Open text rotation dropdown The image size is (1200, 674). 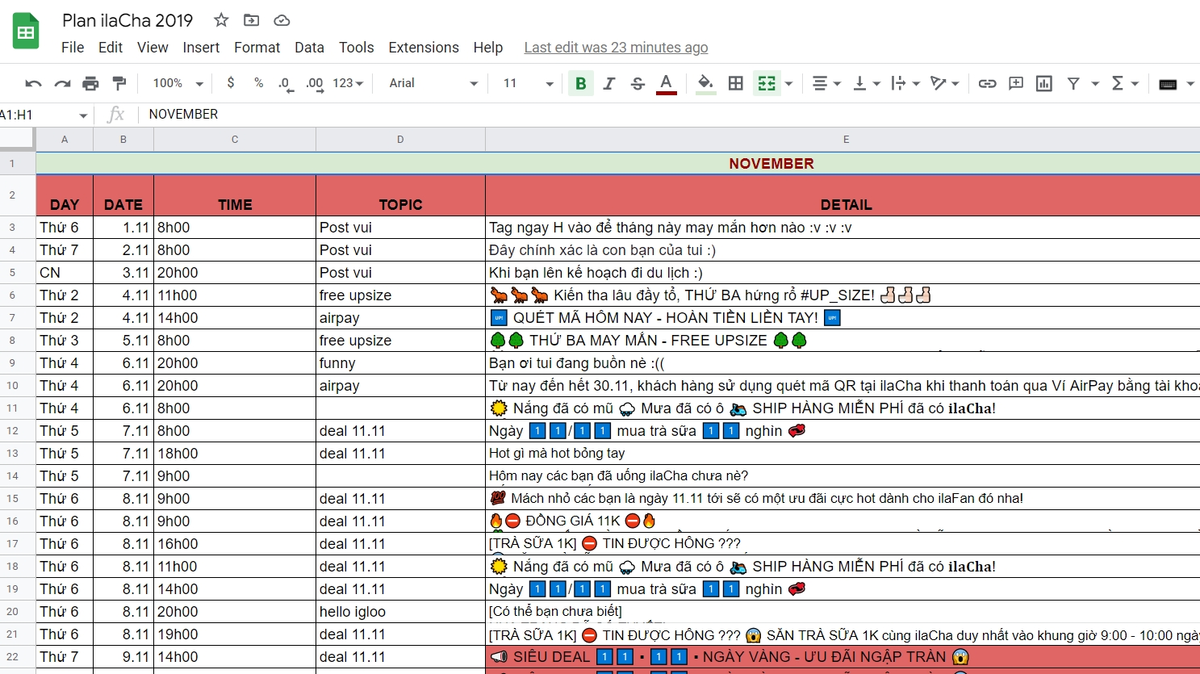pyautogui.click(x=944, y=83)
